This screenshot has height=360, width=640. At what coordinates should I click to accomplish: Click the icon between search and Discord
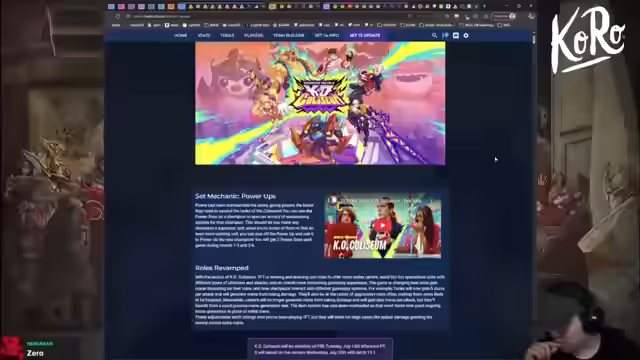445,36
